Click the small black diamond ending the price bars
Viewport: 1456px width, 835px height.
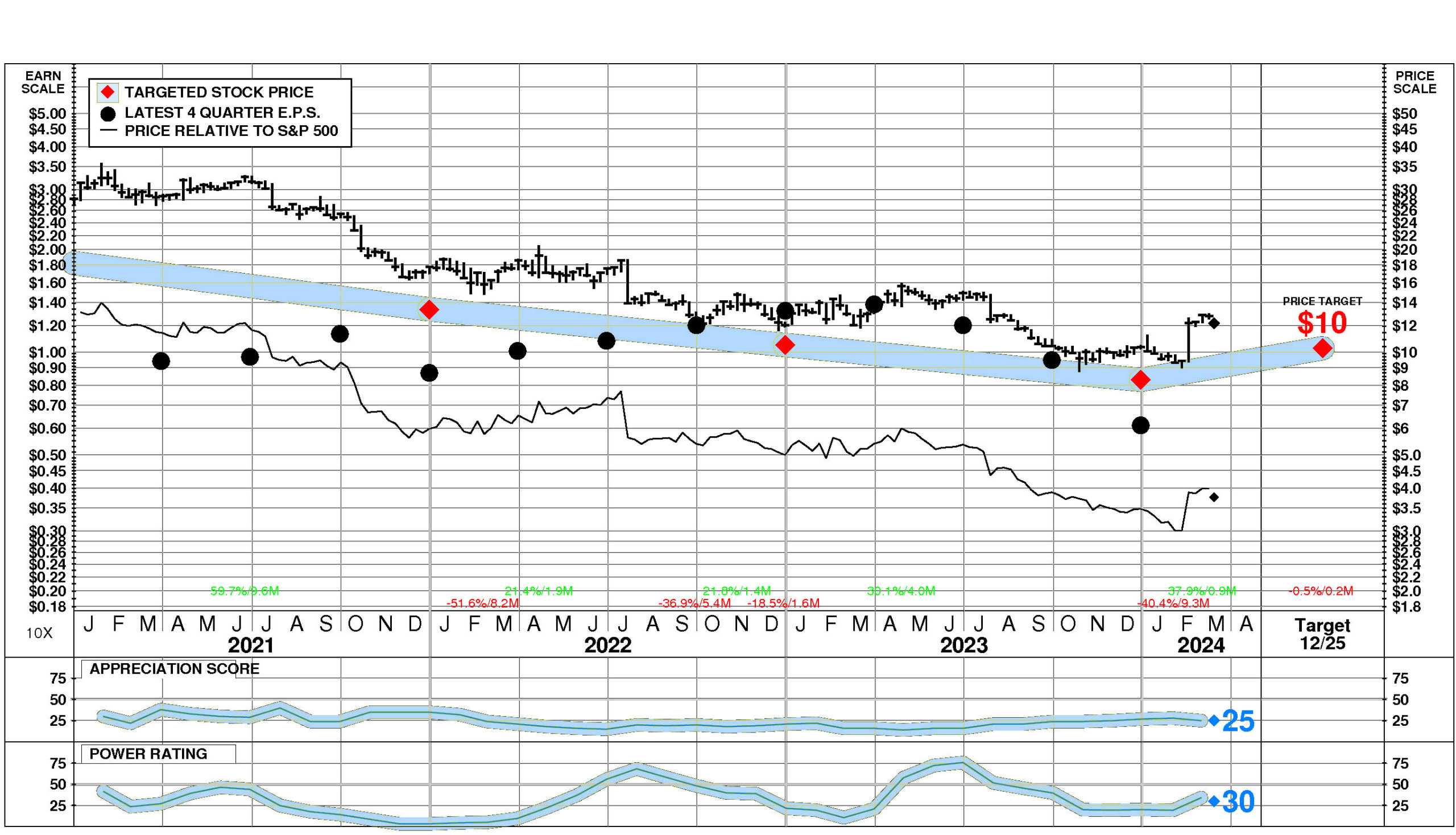click(1214, 324)
